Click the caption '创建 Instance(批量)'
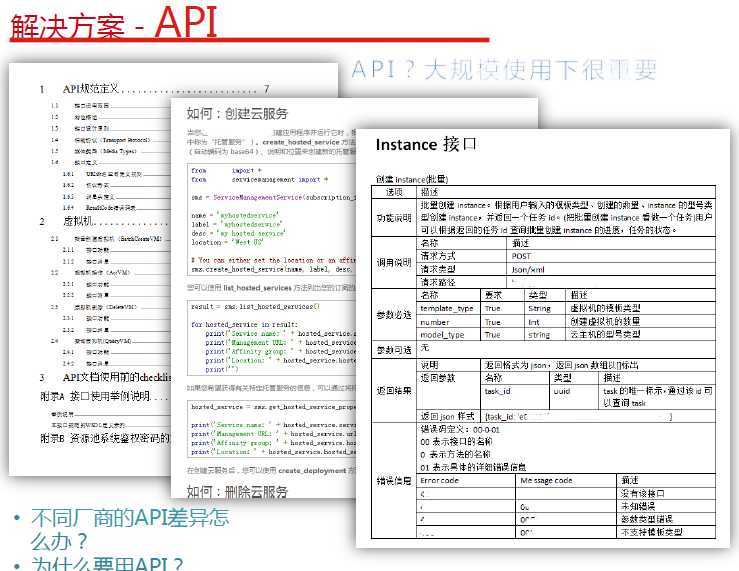 pos(411,179)
